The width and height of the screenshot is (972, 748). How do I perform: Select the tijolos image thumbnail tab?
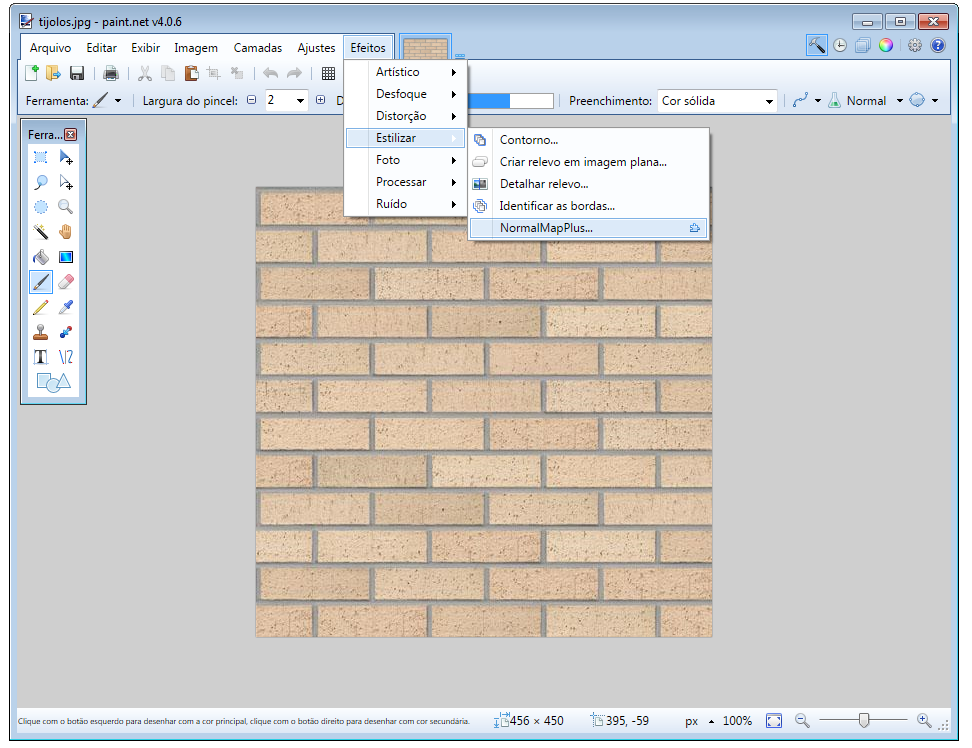(x=426, y=47)
